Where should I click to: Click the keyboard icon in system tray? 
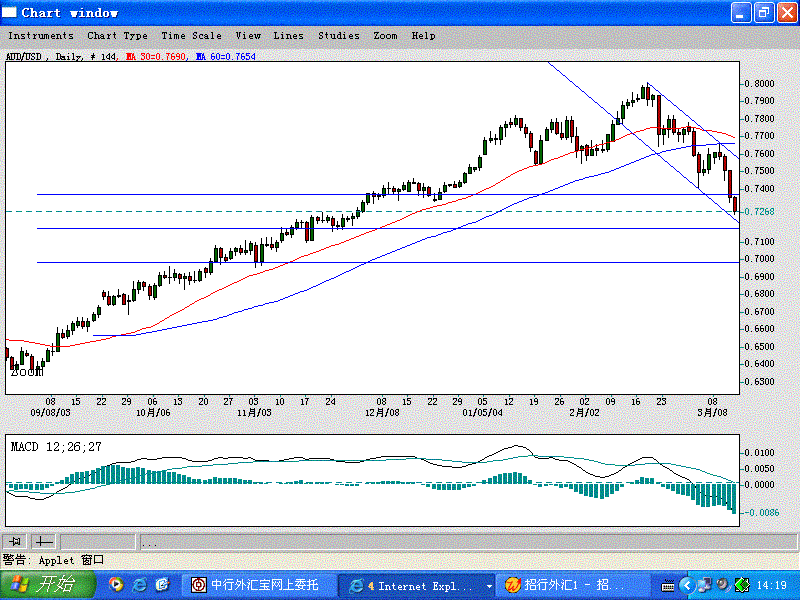[667, 585]
